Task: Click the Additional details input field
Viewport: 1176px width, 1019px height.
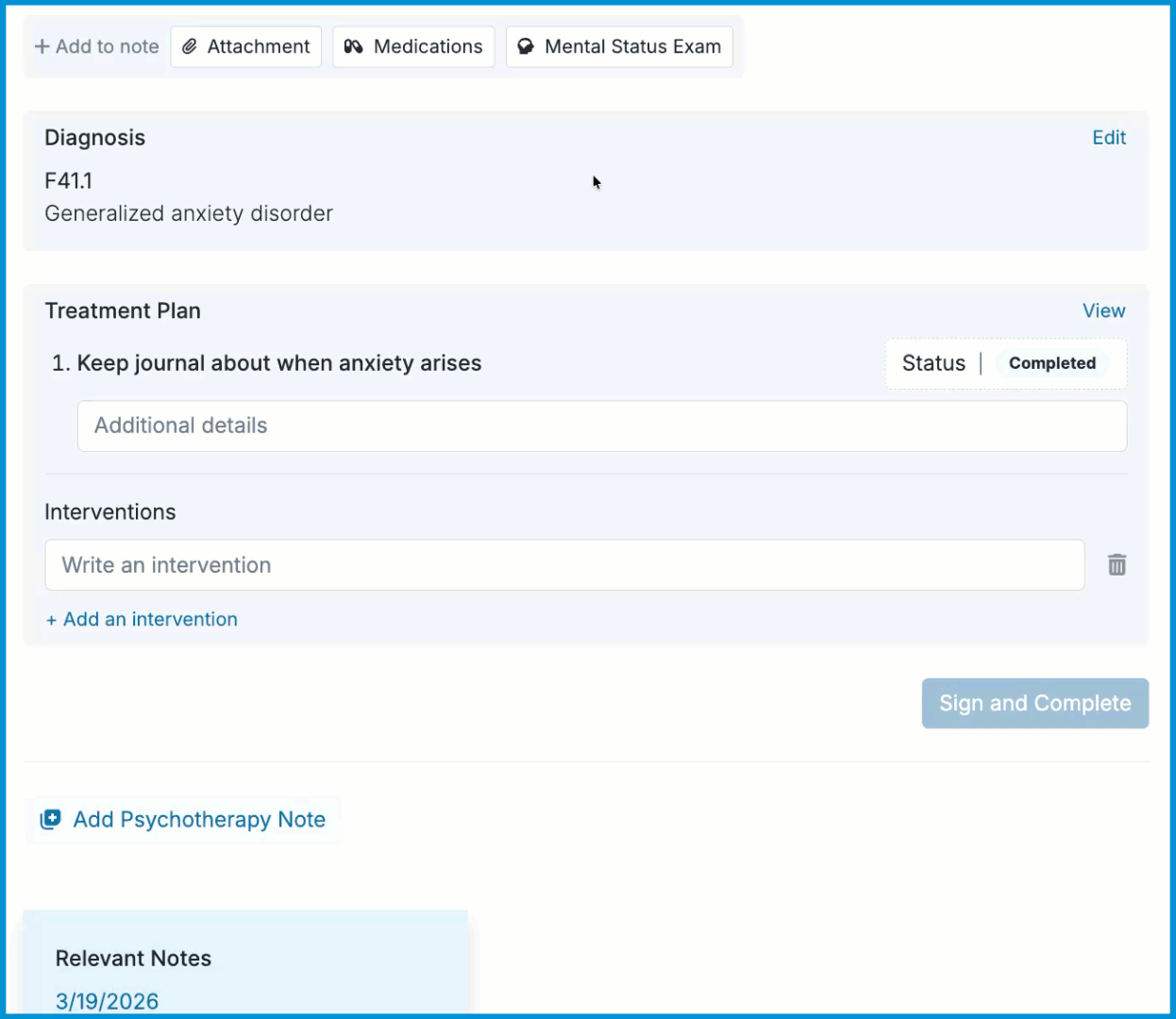Action: coord(602,426)
